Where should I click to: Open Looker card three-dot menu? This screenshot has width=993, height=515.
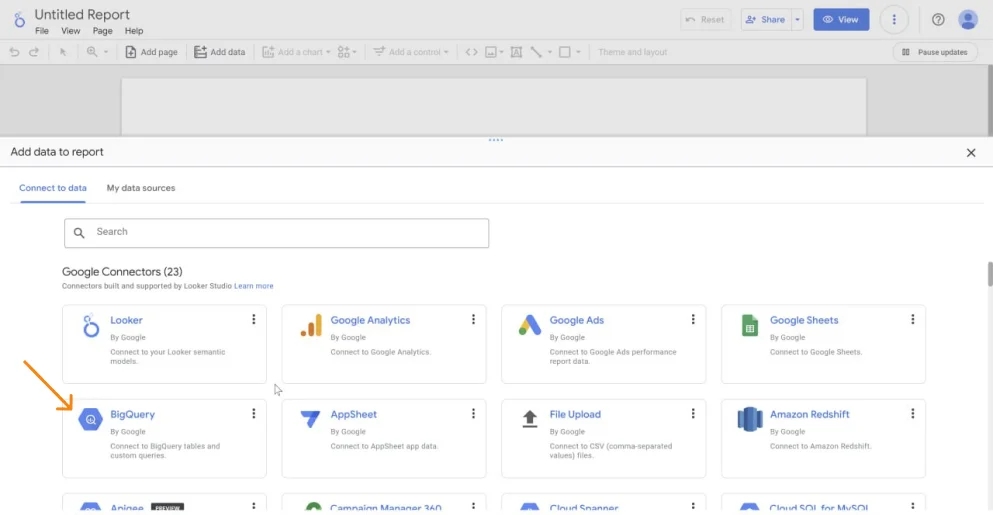253,319
